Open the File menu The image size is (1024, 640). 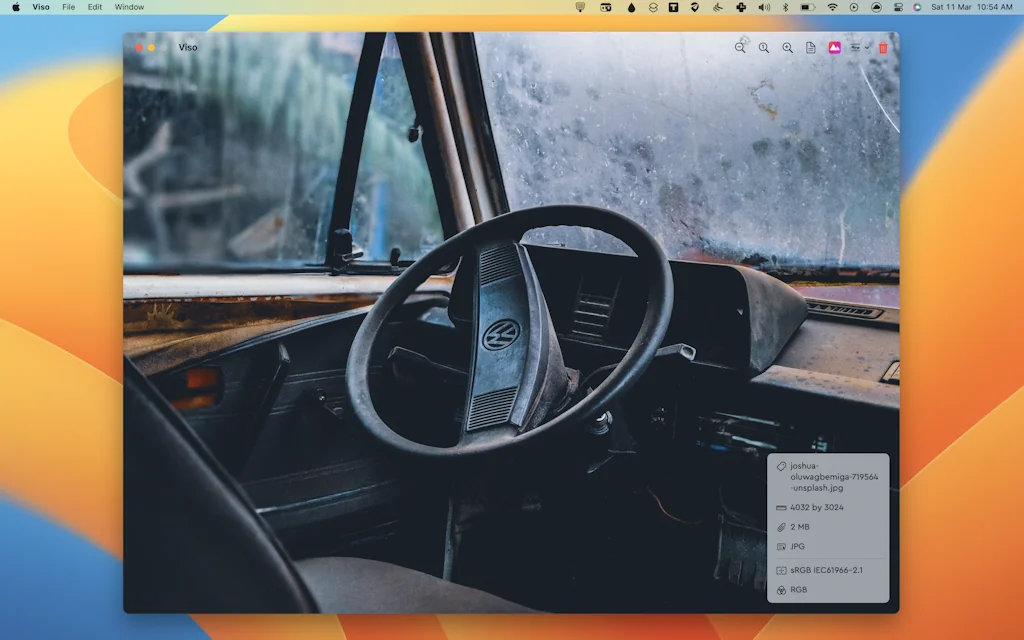tap(67, 7)
